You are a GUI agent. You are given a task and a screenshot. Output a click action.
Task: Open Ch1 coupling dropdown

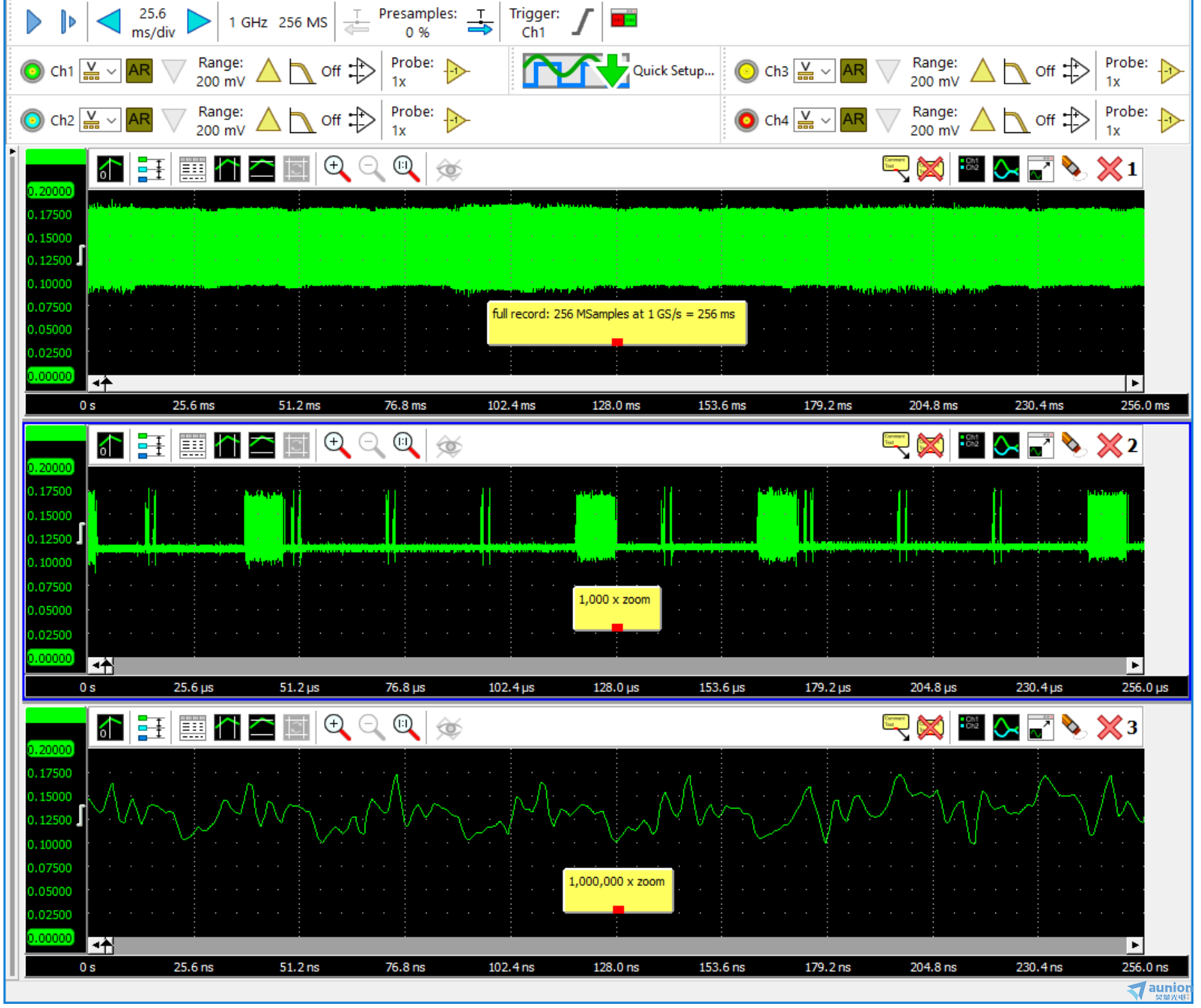pyautogui.click(x=99, y=71)
